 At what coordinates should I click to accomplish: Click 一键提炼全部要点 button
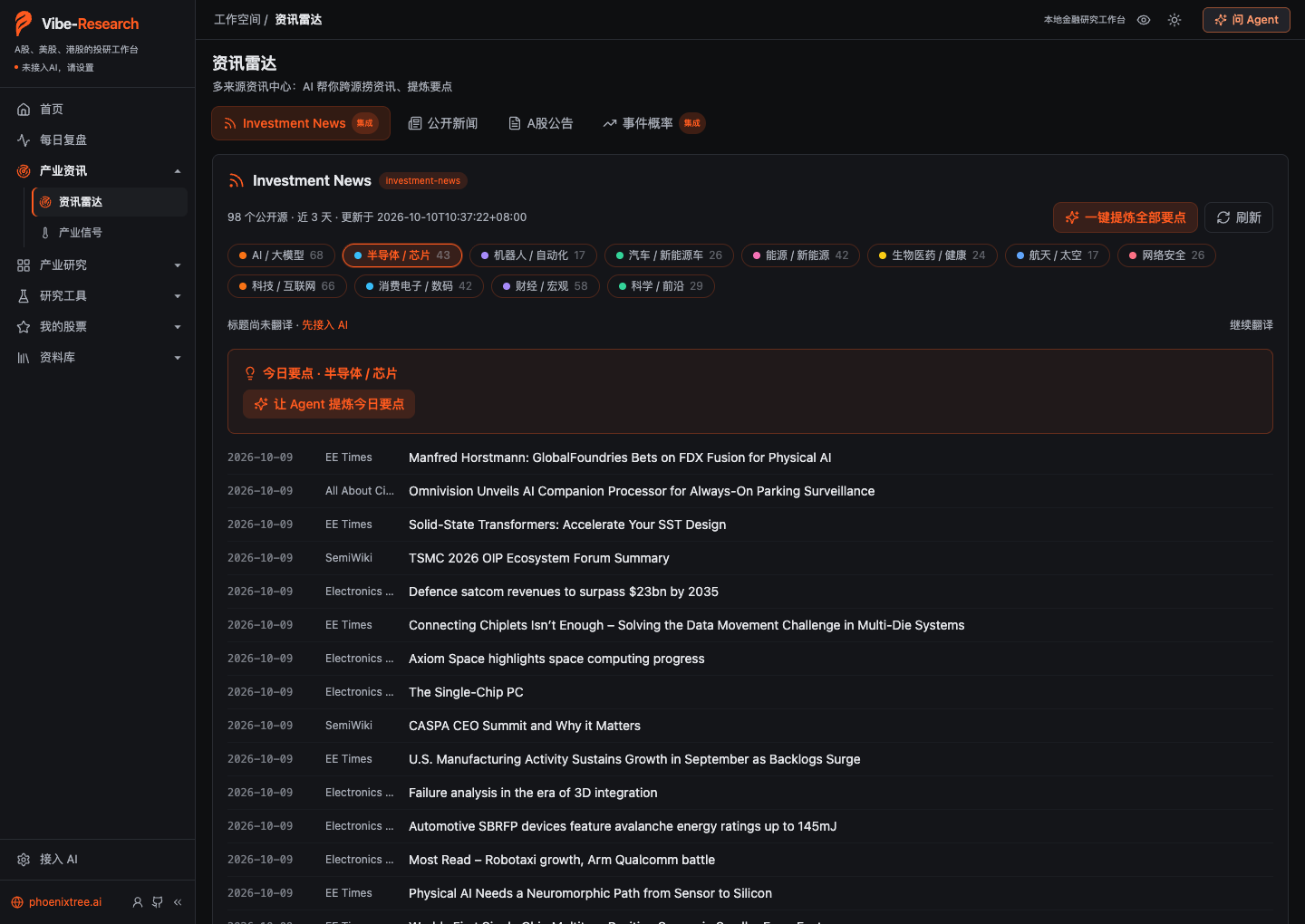[1126, 217]
